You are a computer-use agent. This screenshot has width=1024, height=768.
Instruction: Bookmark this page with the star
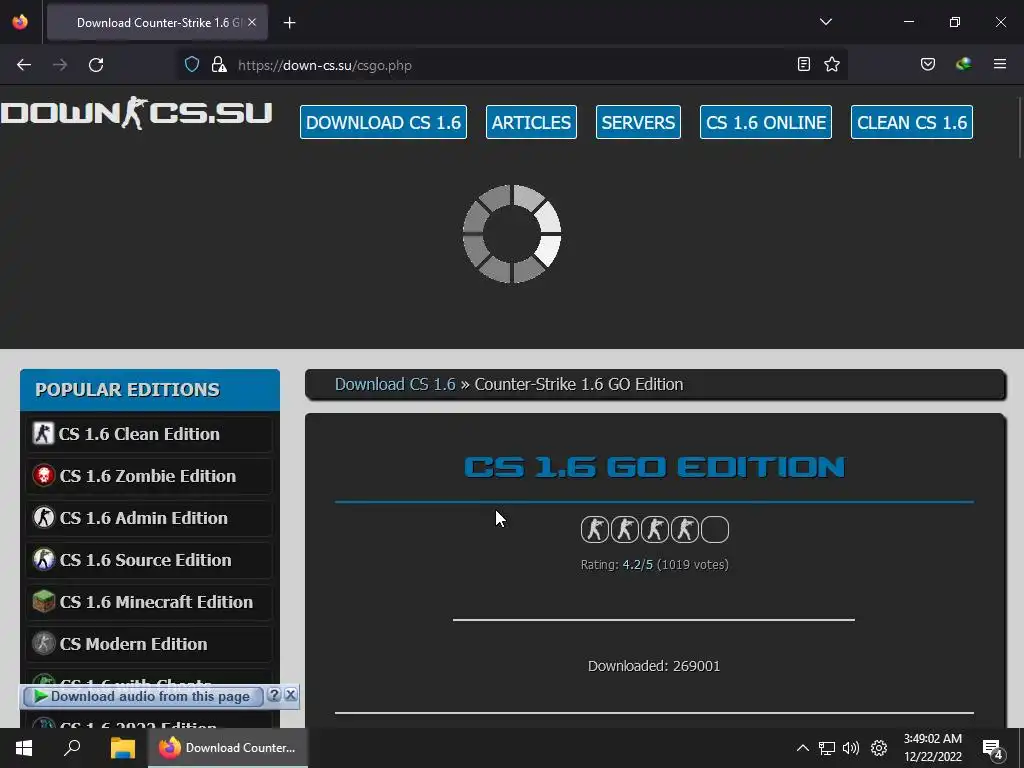click(831, 64)
